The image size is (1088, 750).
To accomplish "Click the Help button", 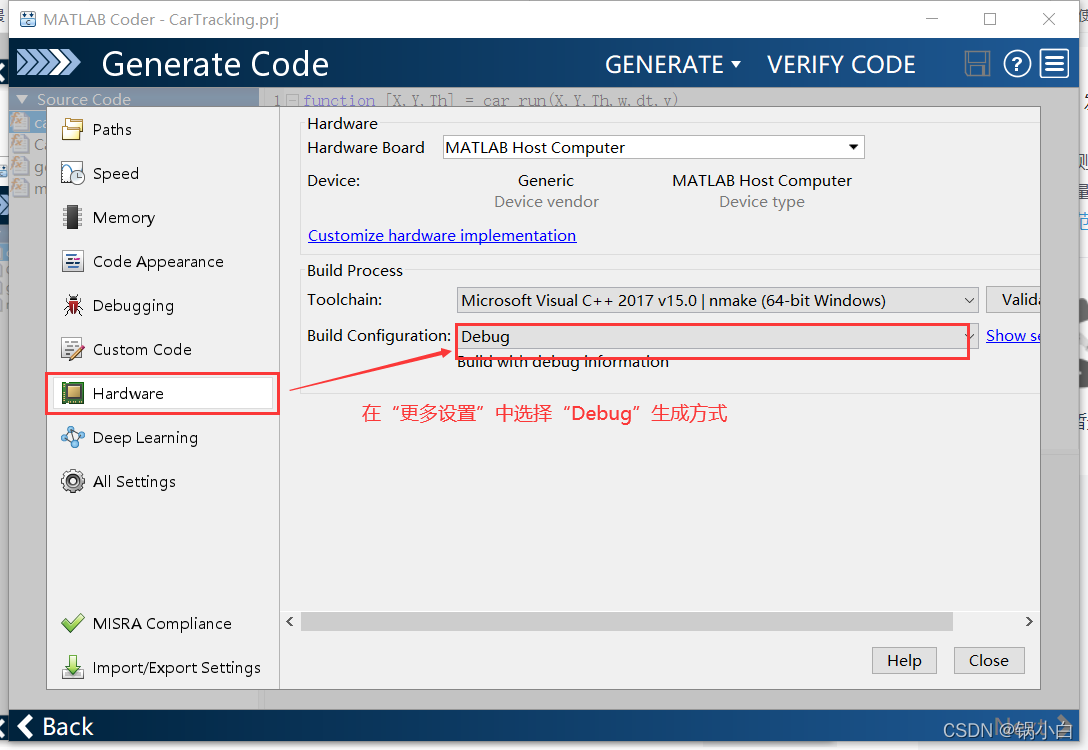I will click(904, 660).
